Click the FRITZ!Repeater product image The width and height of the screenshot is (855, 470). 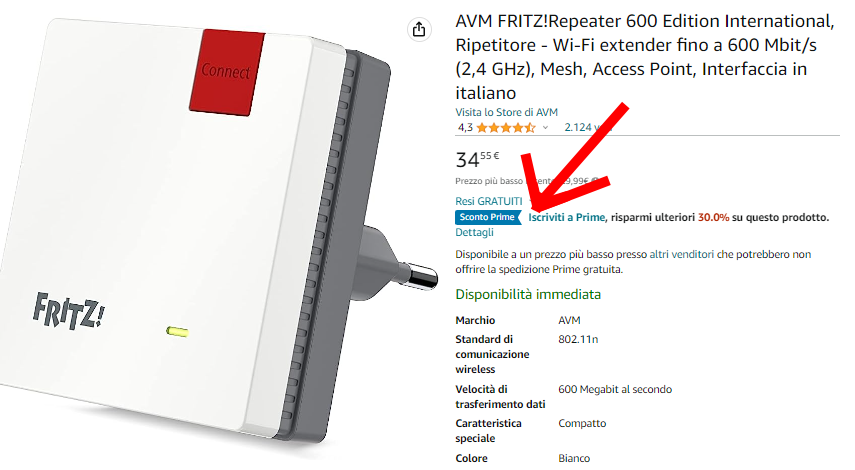pos(218,234)
